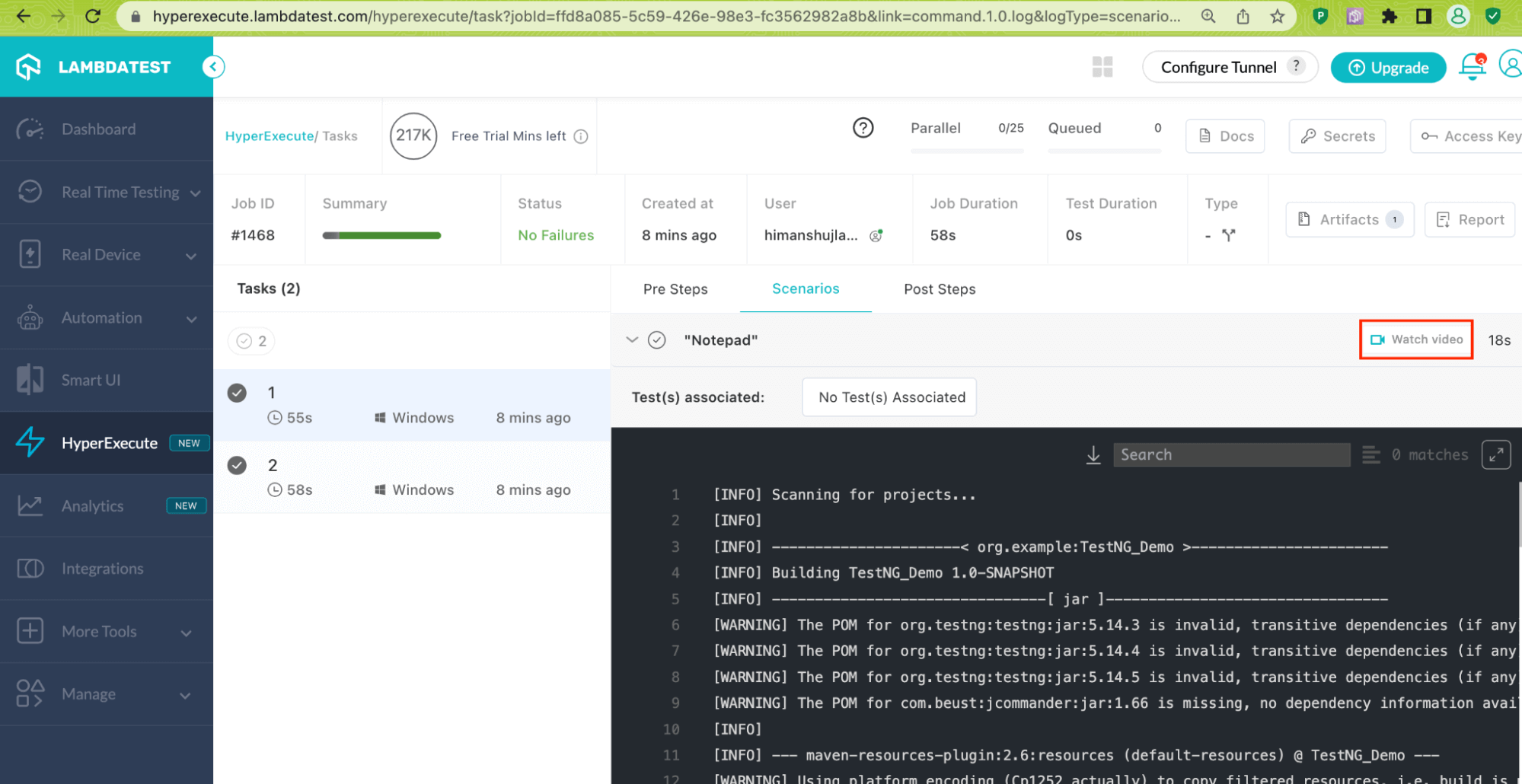The image size is (1522, 784).
Task: Click the log Search input field
Action: (1230, 455)
